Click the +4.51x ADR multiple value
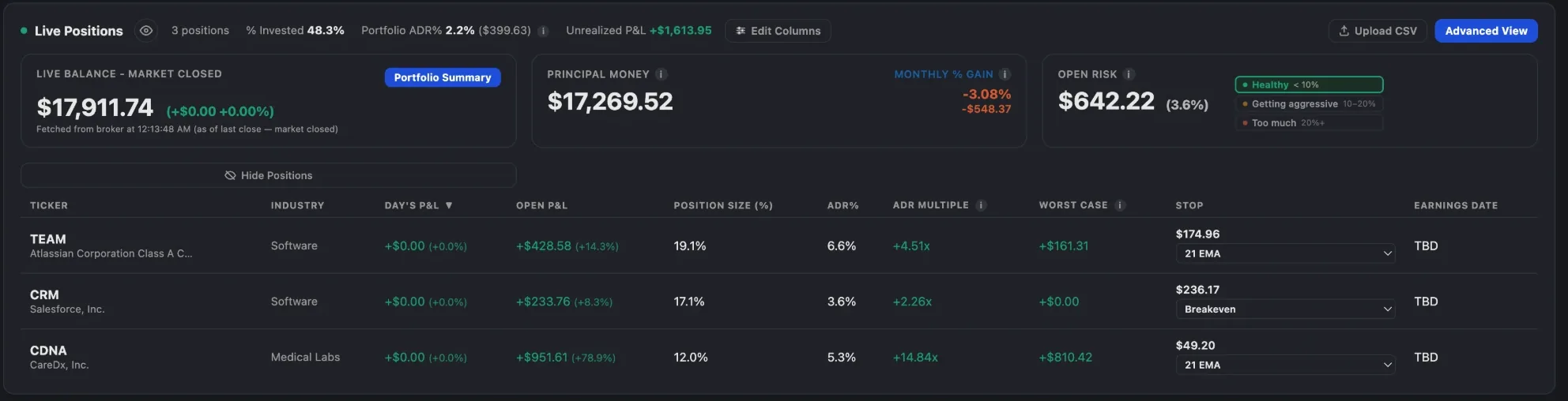Image resolution: width=1568 pixels, height=401 pixels. click(911, 246)
